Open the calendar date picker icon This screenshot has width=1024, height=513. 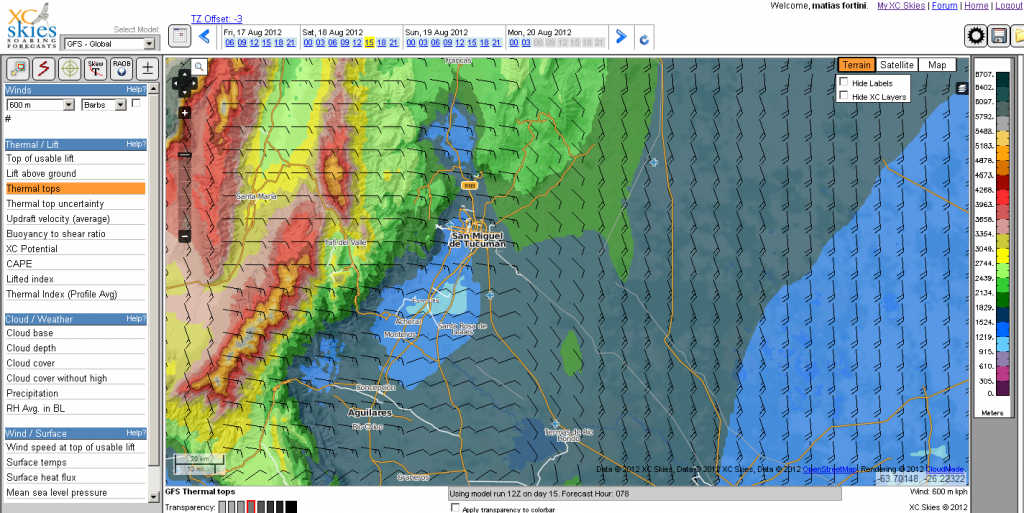[180, 37]
